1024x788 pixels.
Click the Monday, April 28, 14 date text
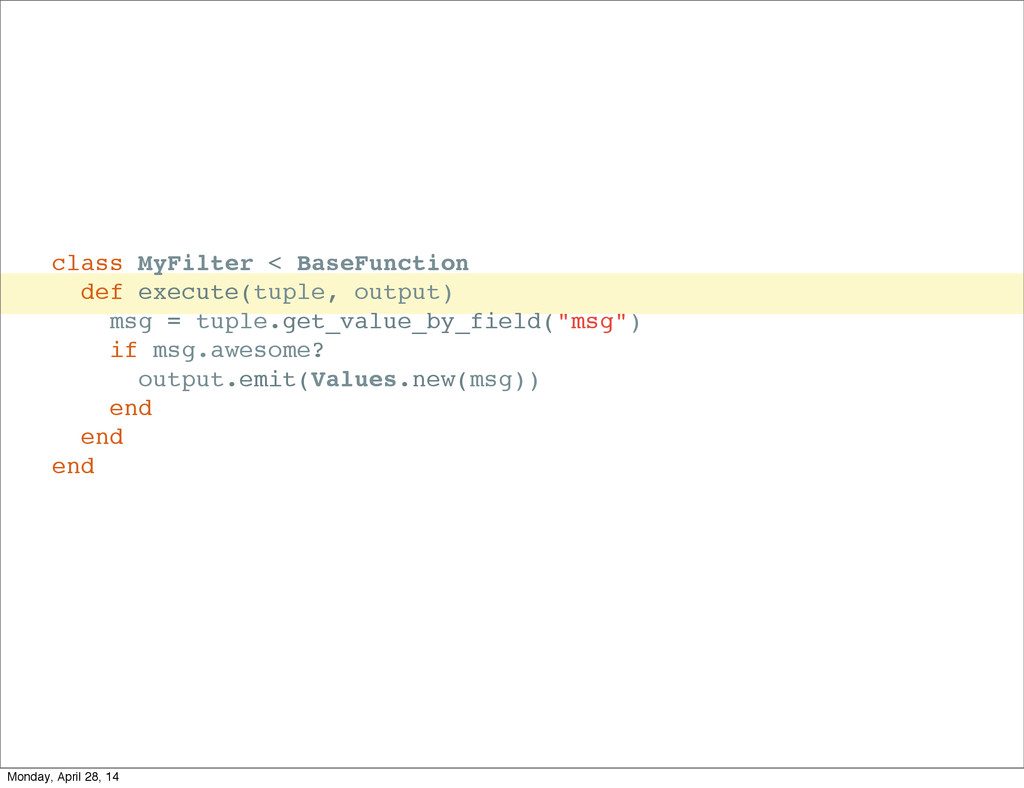pyautogui.click(x=61, y=777)
